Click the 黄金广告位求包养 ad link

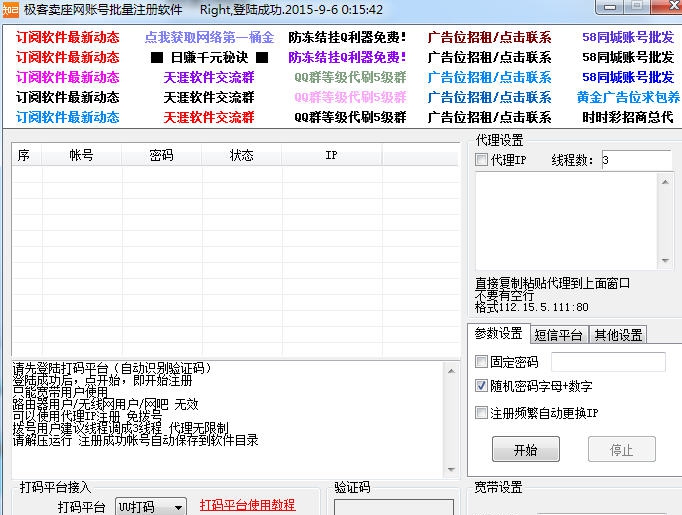[x=628, y=97]
